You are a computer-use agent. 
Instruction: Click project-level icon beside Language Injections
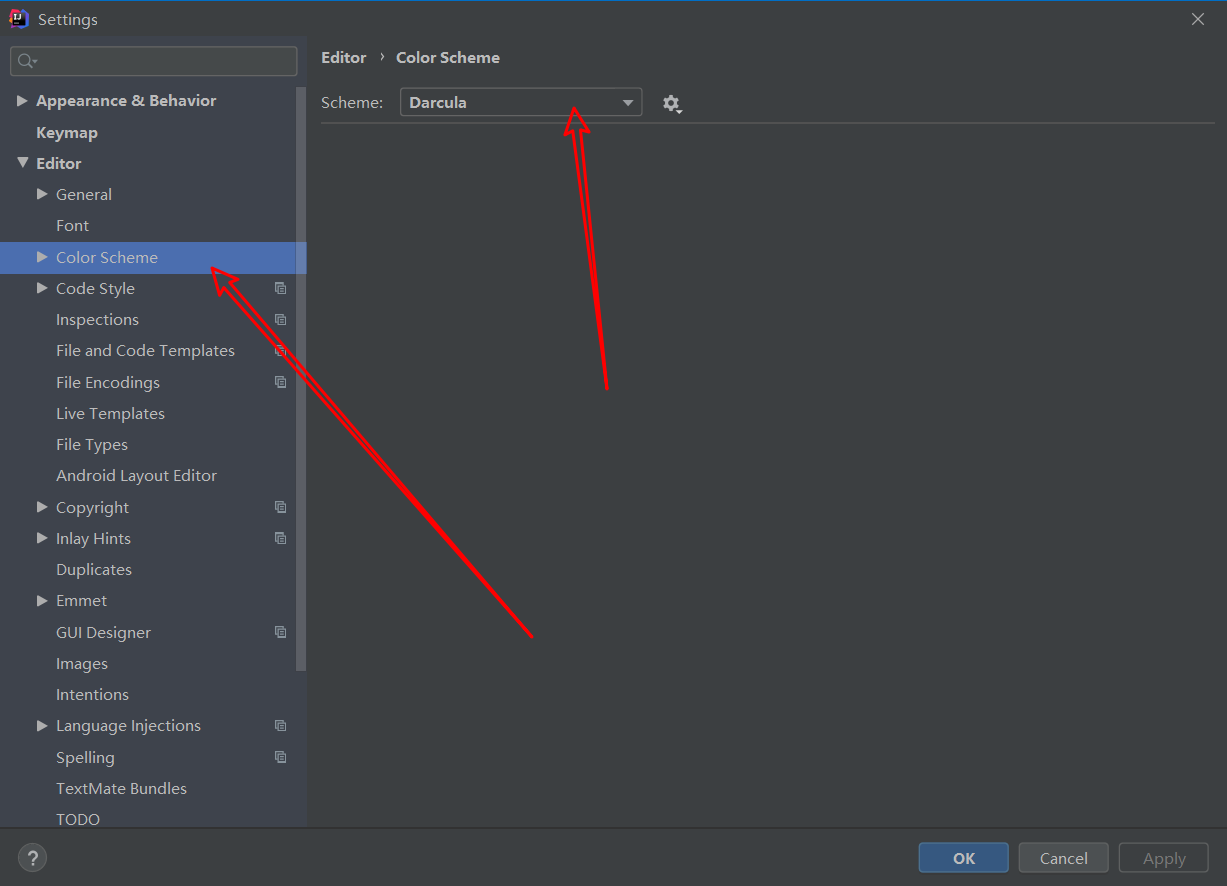coord(281,726)
